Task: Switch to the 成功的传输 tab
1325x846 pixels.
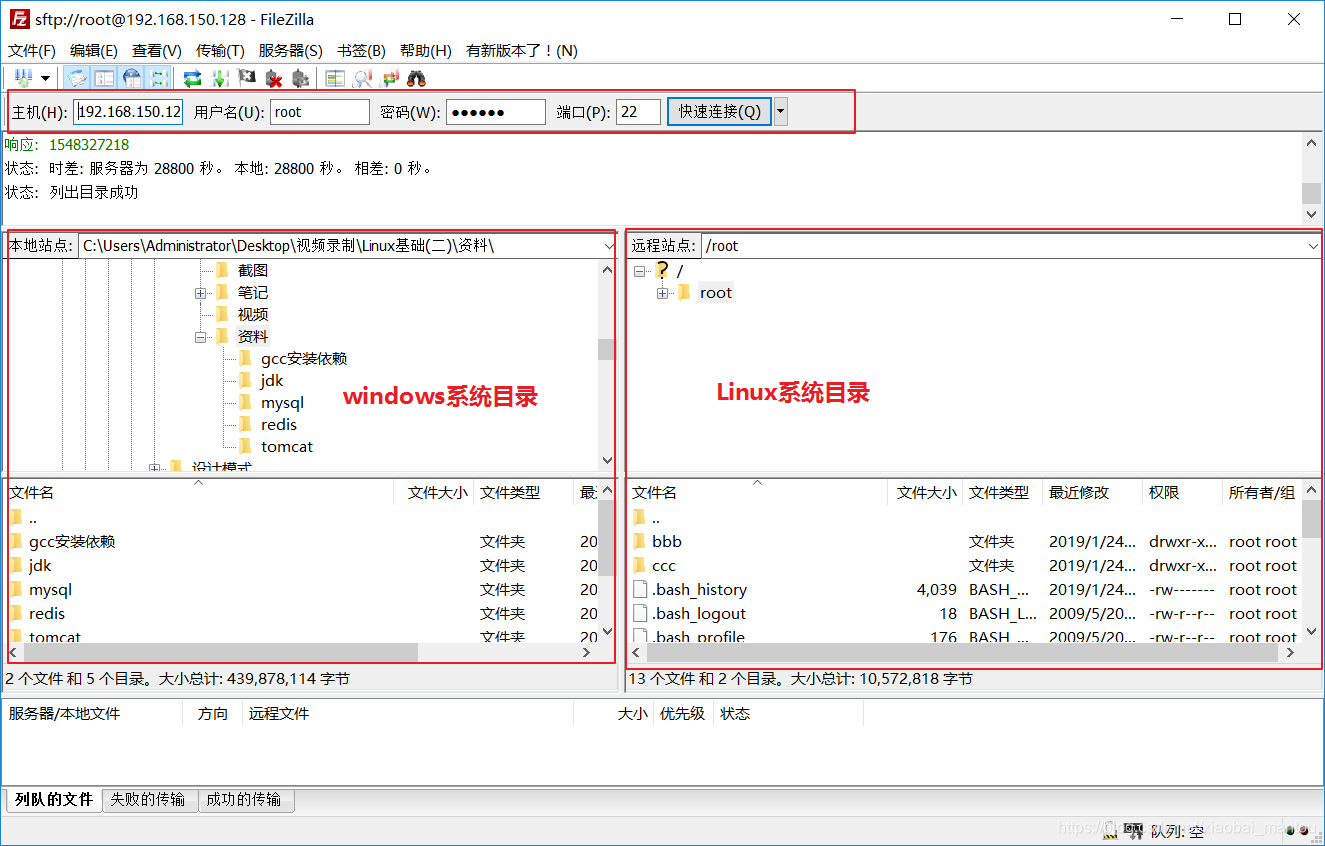Action: 244,799
